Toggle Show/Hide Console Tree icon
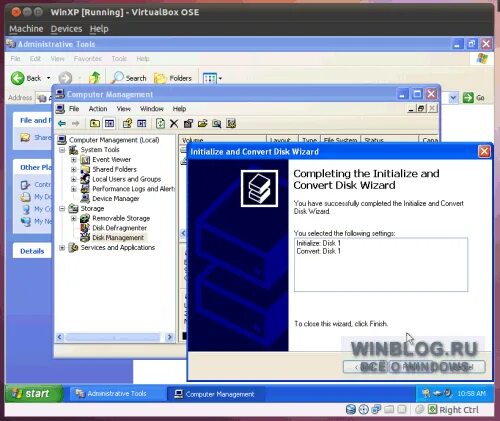 coord(109,124)
